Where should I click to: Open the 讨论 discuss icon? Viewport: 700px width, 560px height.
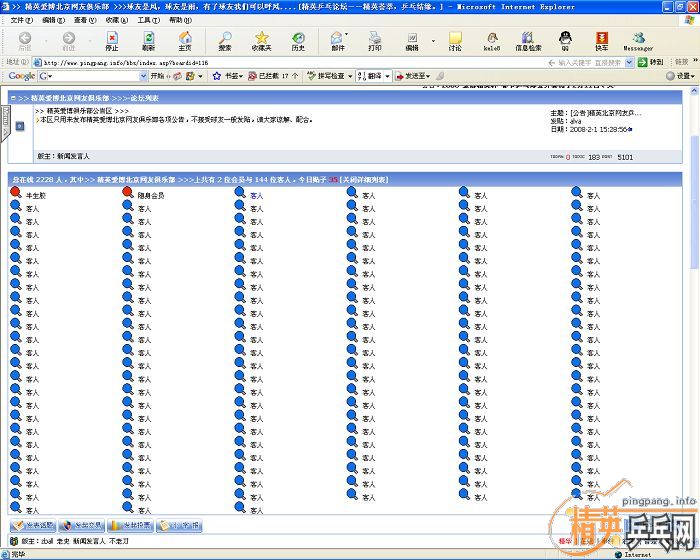[x=455, y=42]
